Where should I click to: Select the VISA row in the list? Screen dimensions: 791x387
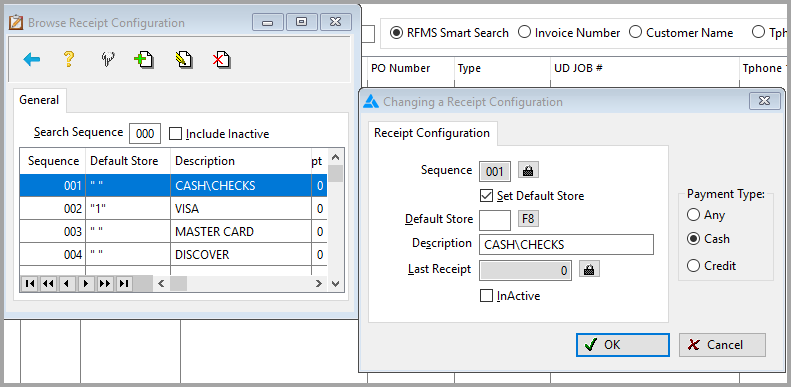173,208
